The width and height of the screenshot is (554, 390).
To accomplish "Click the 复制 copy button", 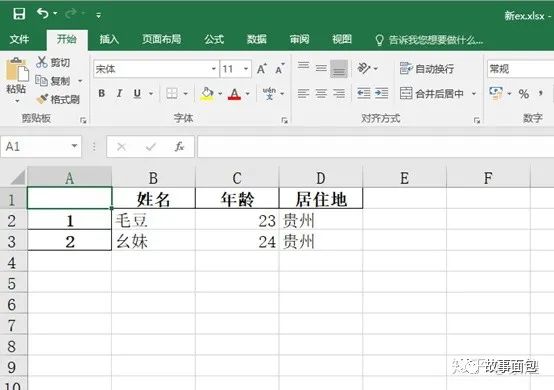I will (x=52, y=81).
